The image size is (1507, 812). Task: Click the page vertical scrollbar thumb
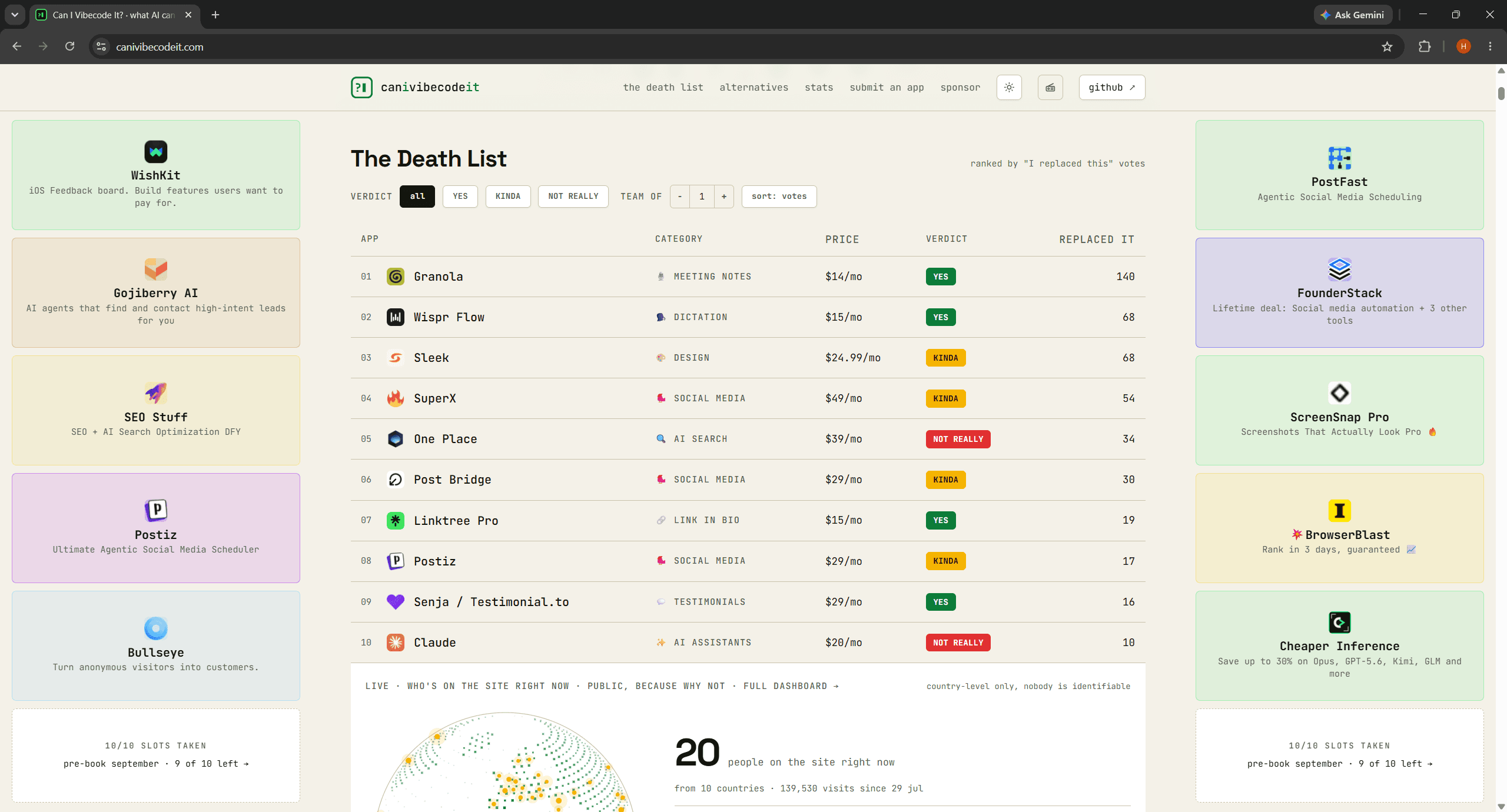coord(1501,93)
